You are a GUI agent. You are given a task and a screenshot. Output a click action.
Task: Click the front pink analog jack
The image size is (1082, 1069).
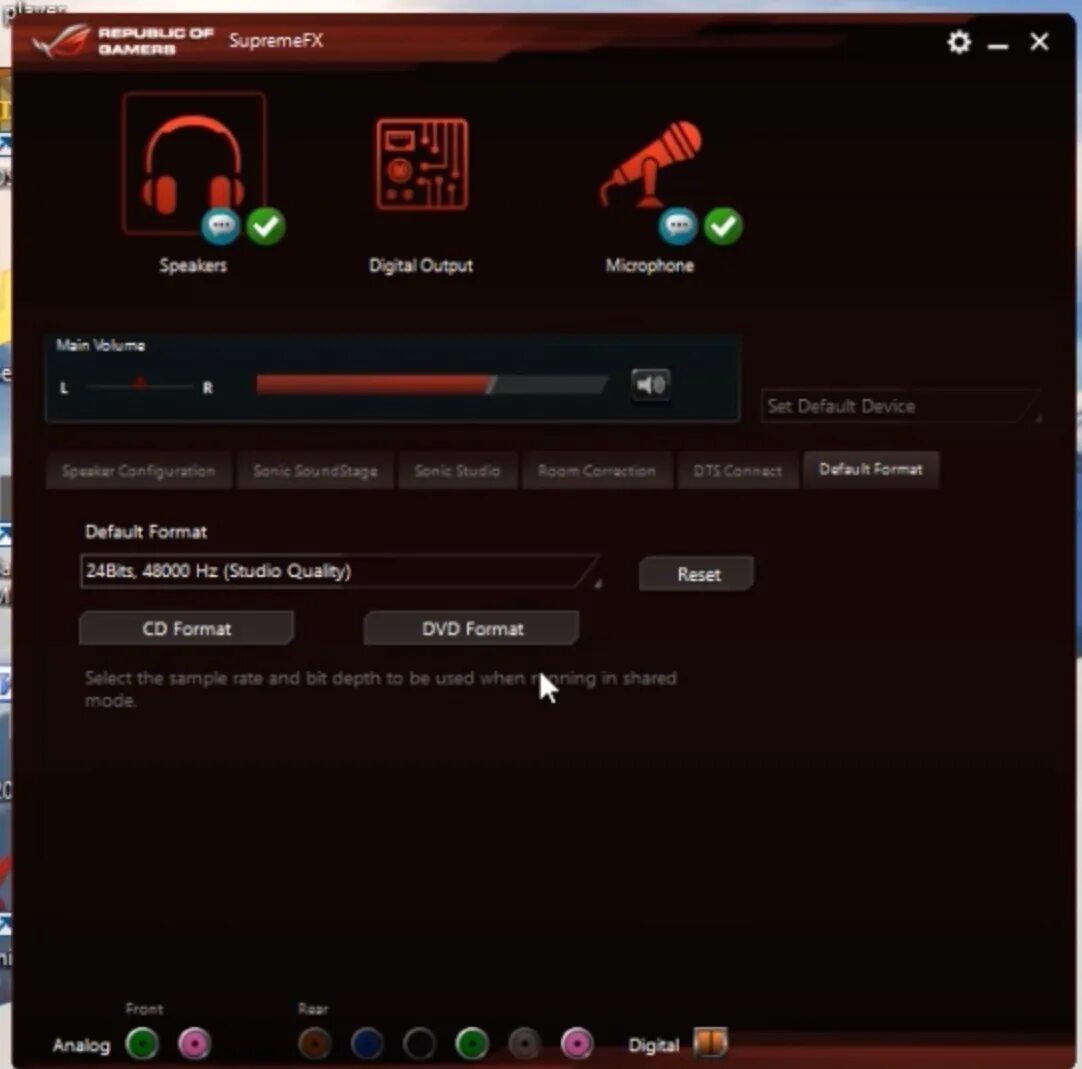(x=195, y=1043)
